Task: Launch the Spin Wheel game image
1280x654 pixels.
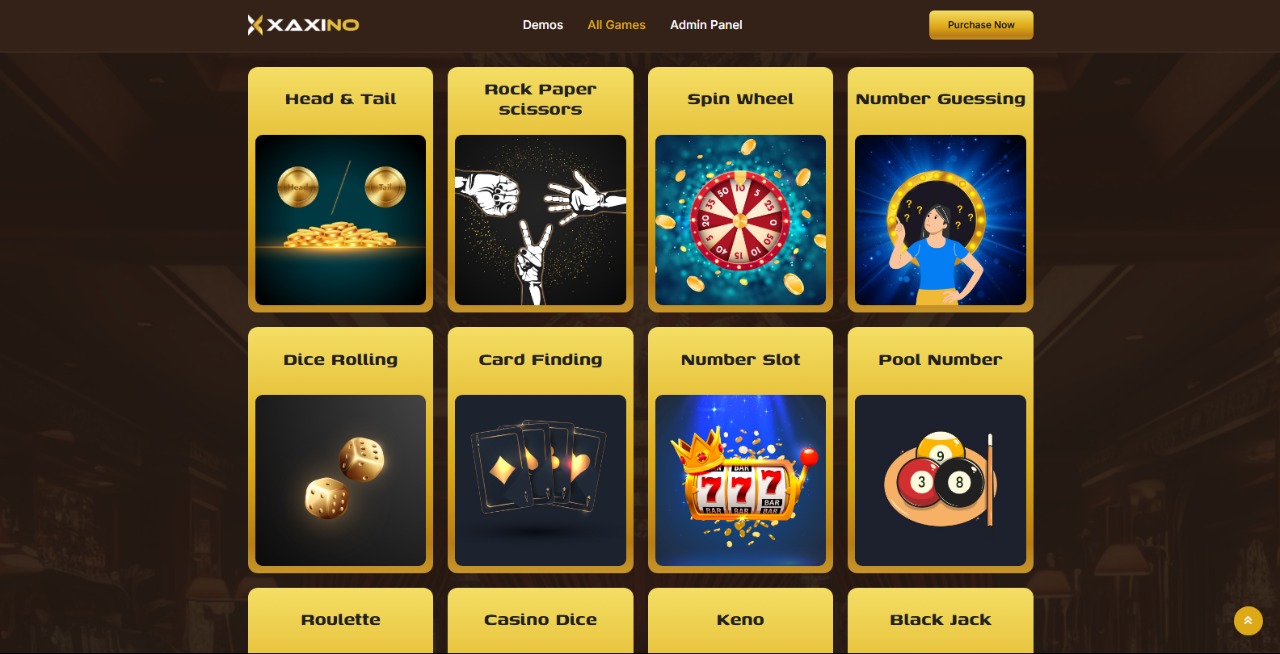Action: point(740,220)
